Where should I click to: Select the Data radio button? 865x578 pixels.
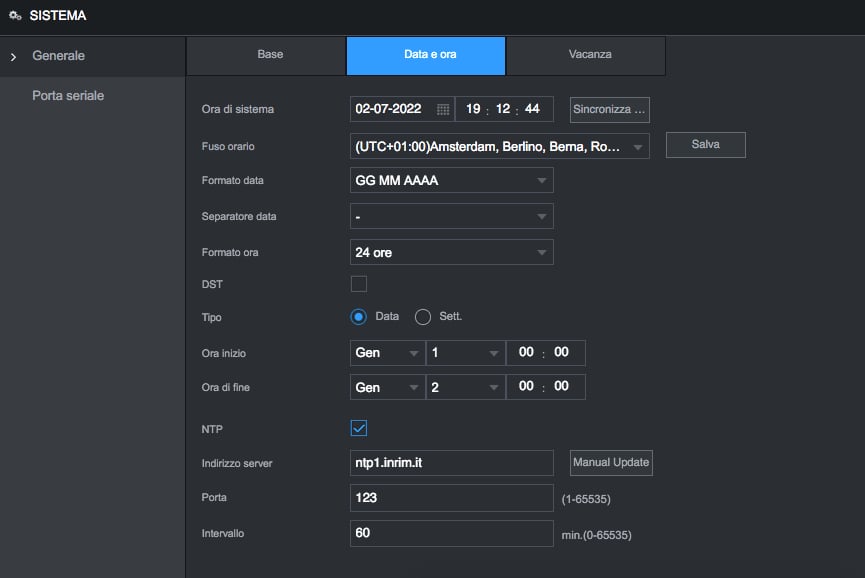point(359,317)
